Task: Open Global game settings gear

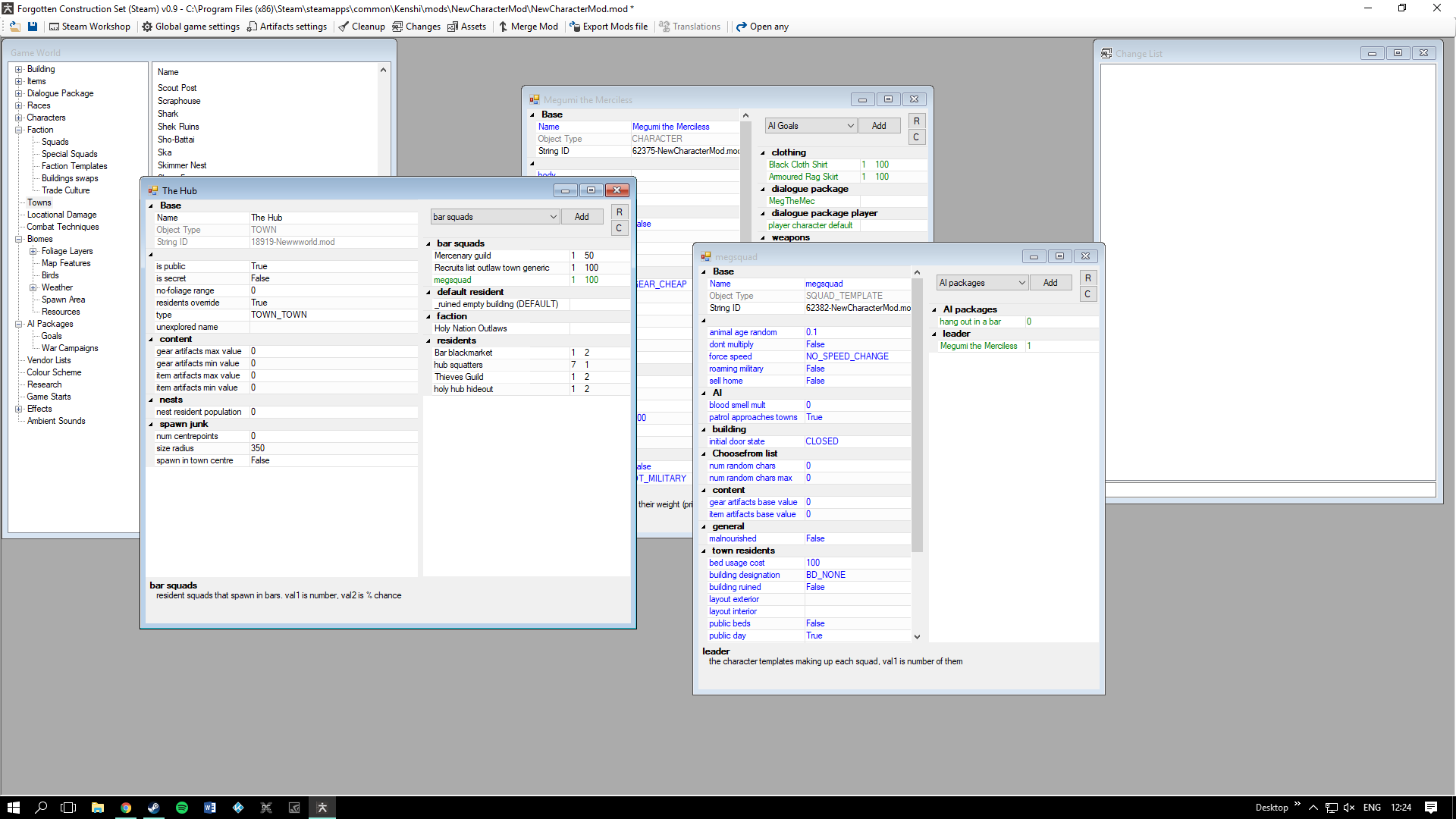Action: (190, 27)
